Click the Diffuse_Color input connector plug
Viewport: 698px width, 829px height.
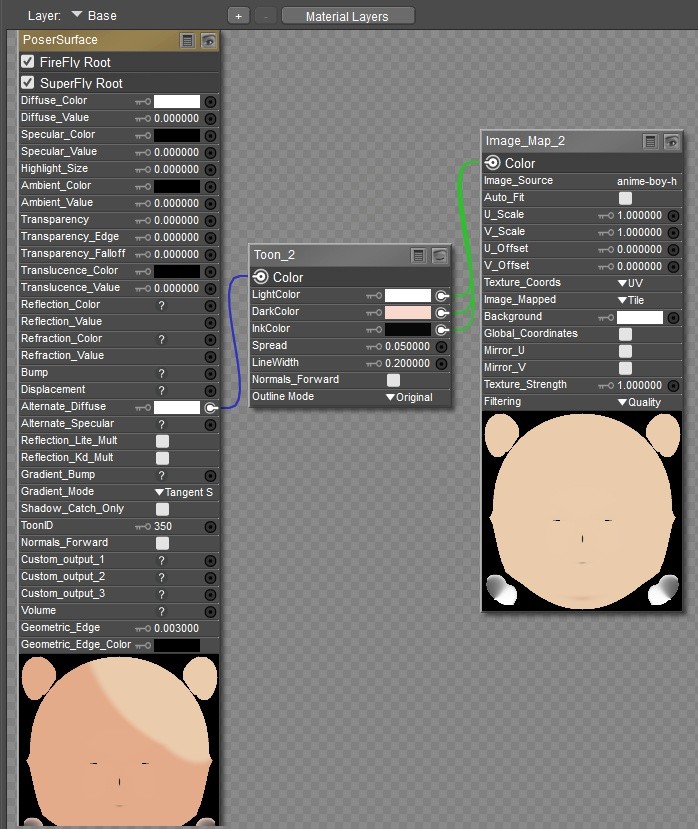click(210, 102)
